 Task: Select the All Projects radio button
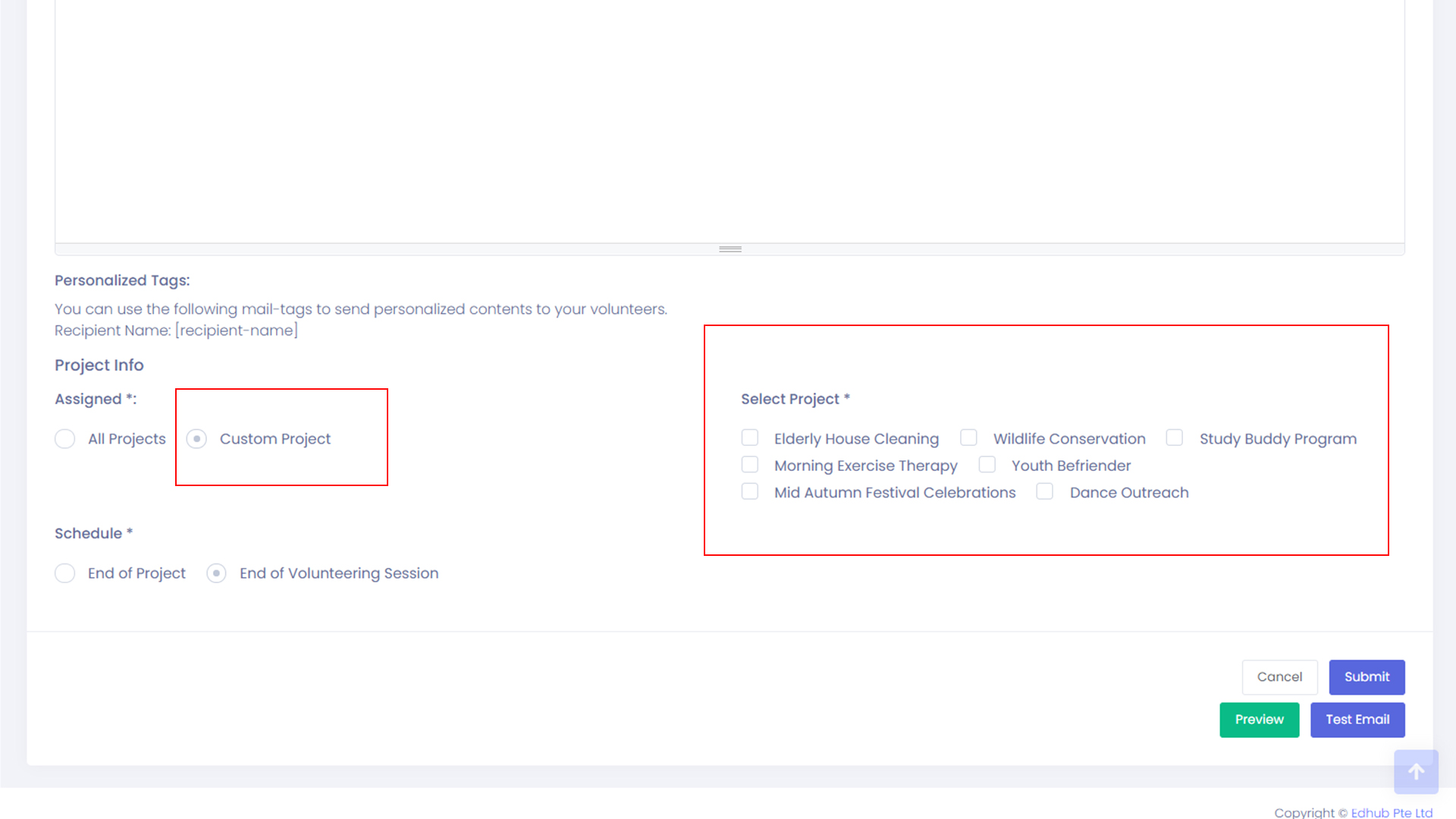pos(65,439)
